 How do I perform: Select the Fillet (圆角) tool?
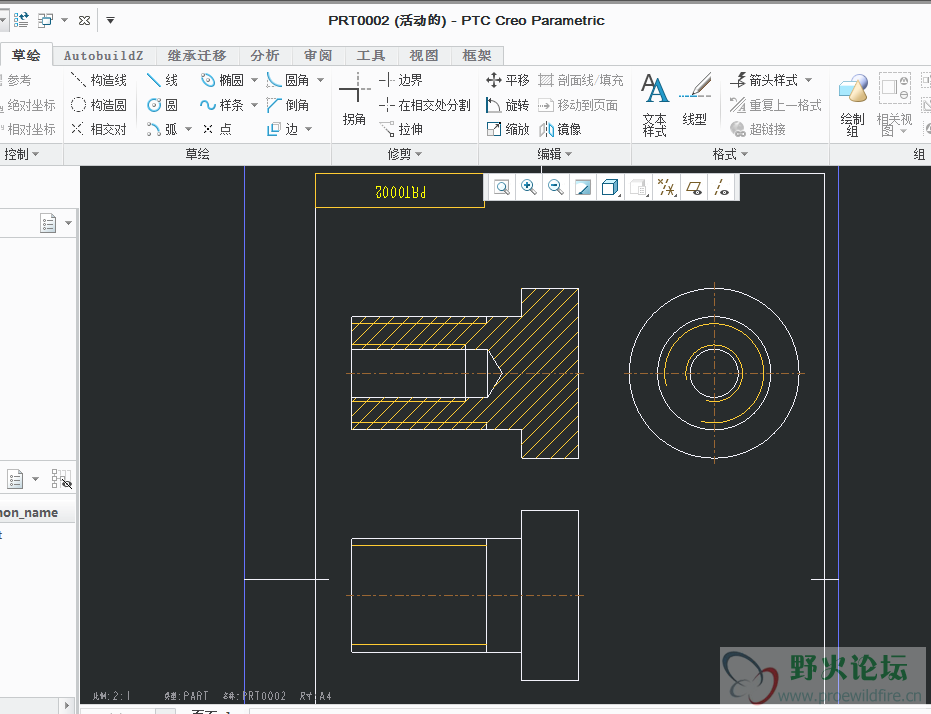pyautogui.click(x=288, y=80)
